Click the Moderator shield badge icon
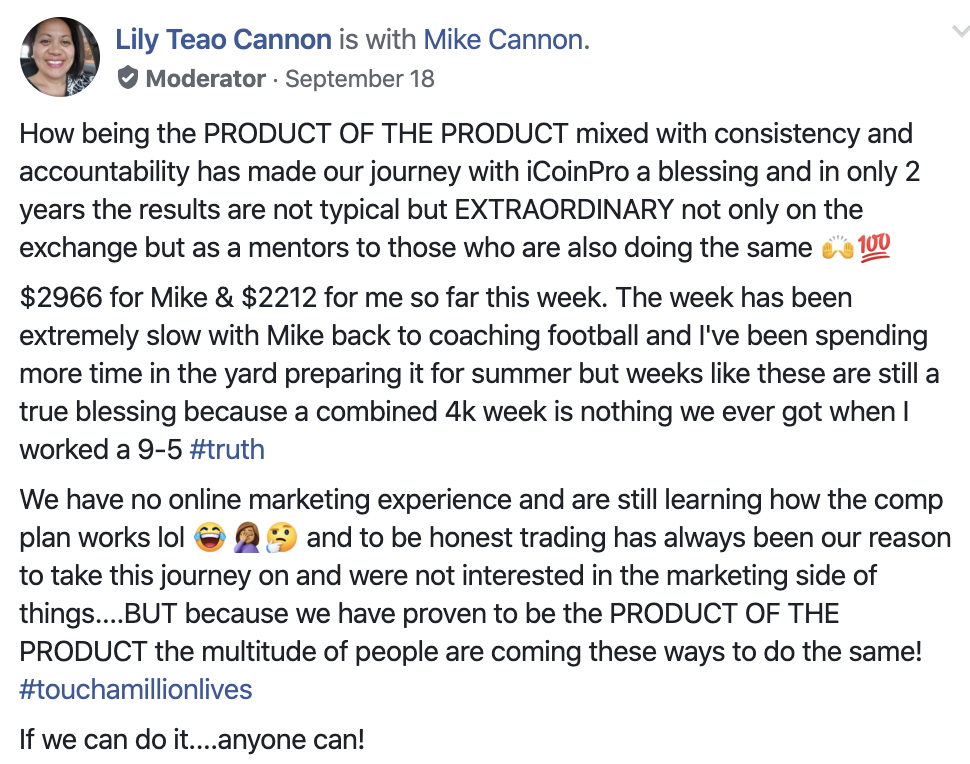The image size is (970, 764). 127,79
